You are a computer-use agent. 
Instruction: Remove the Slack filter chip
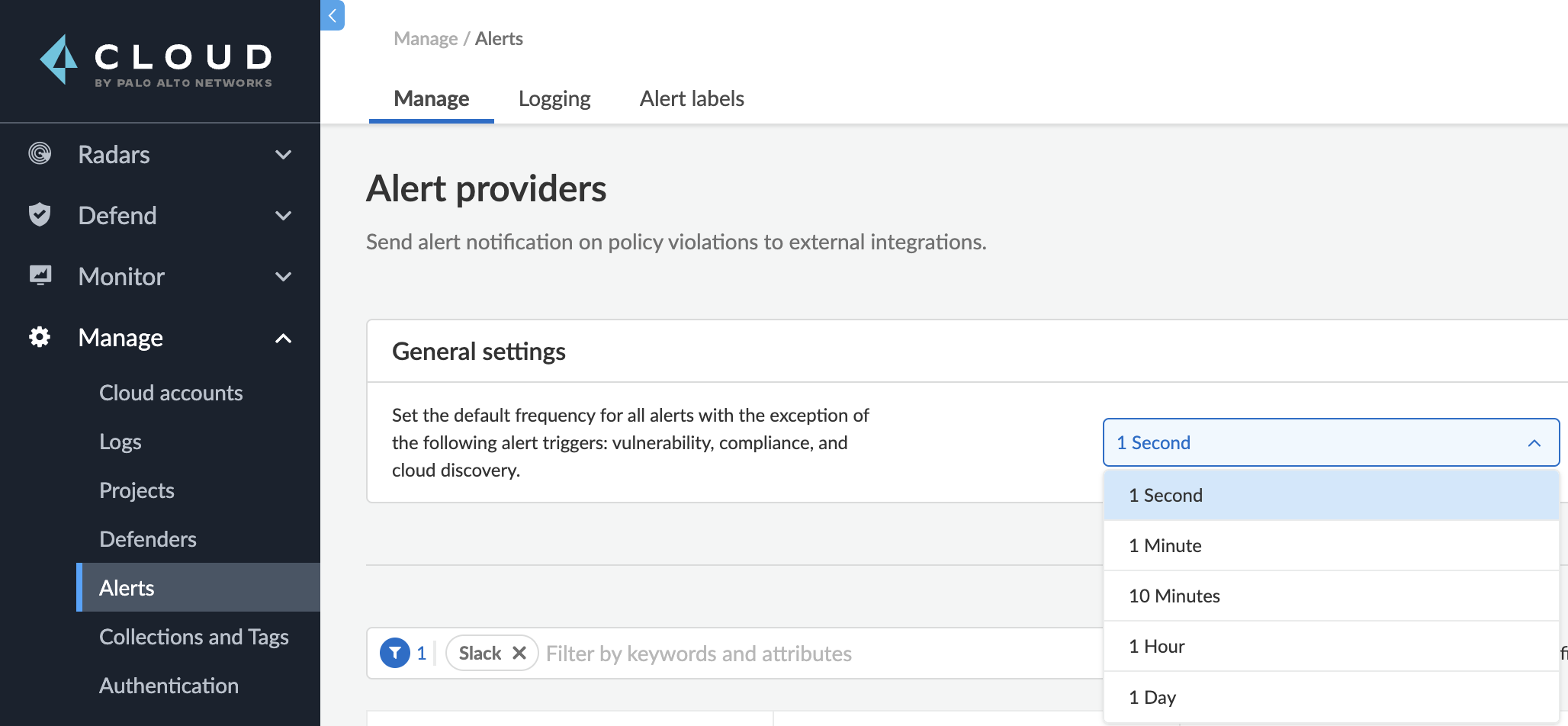519,653
